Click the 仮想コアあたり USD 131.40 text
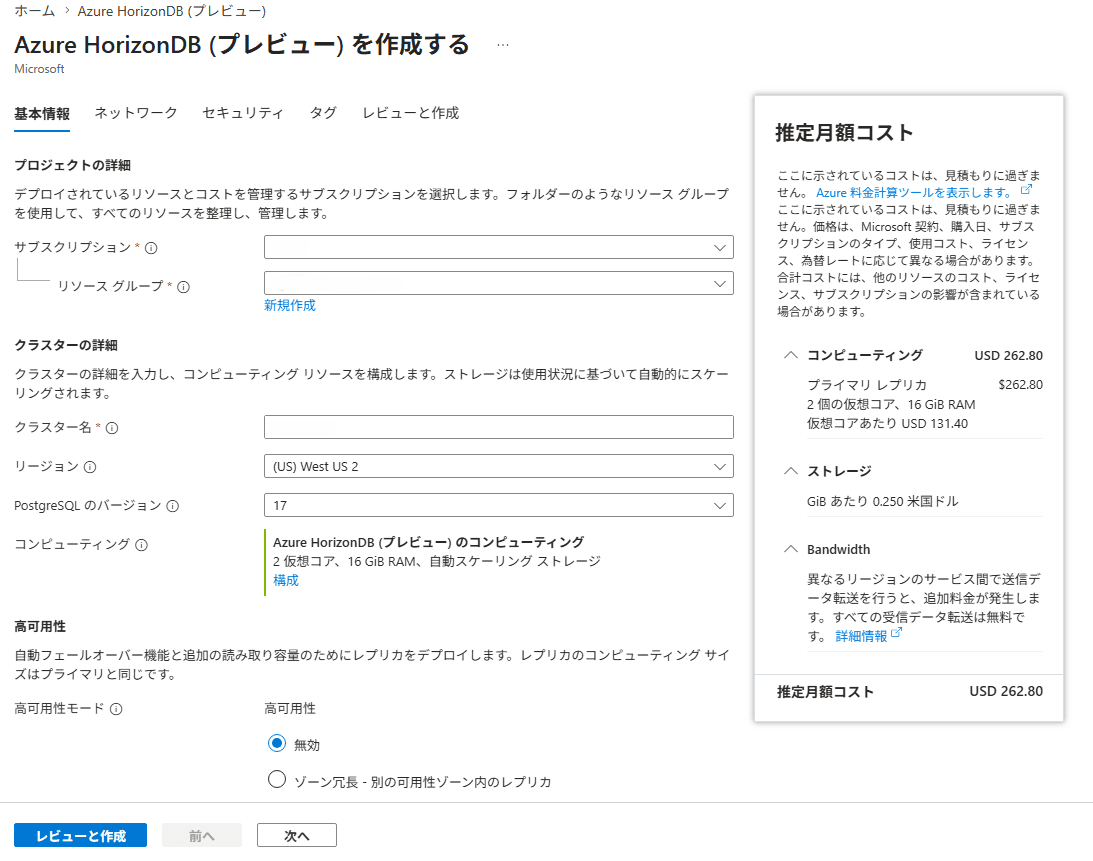This screenshot has height=861, width=1093. pyautogui.click(x=887, y=423)
